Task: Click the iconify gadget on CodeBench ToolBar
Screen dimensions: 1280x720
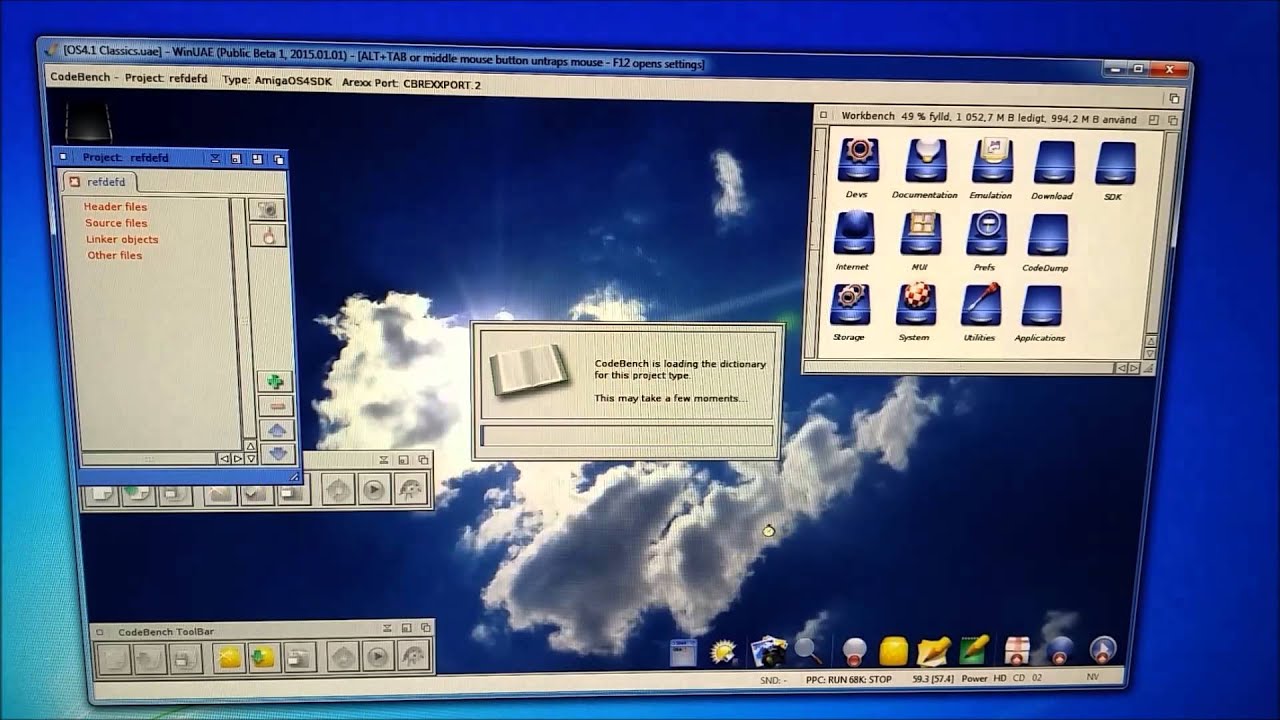Action: click(x=387, y=628)
